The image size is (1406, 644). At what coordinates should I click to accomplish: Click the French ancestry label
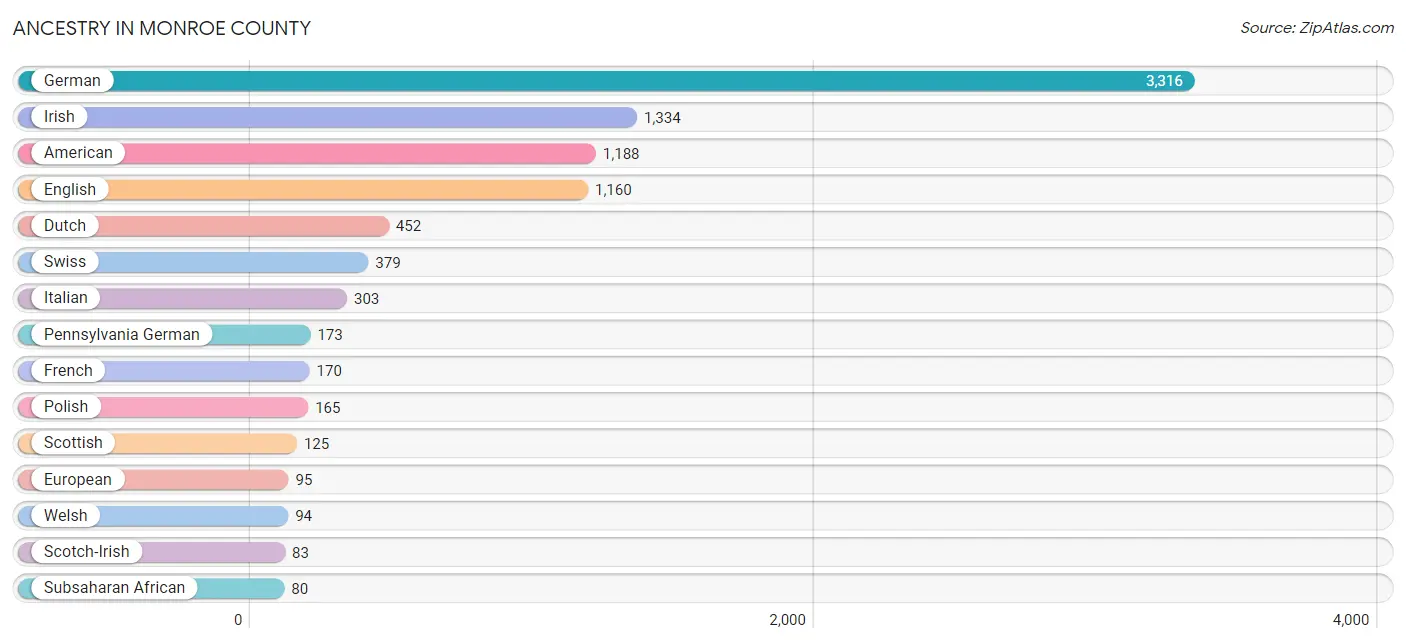[x=68, y=370]
